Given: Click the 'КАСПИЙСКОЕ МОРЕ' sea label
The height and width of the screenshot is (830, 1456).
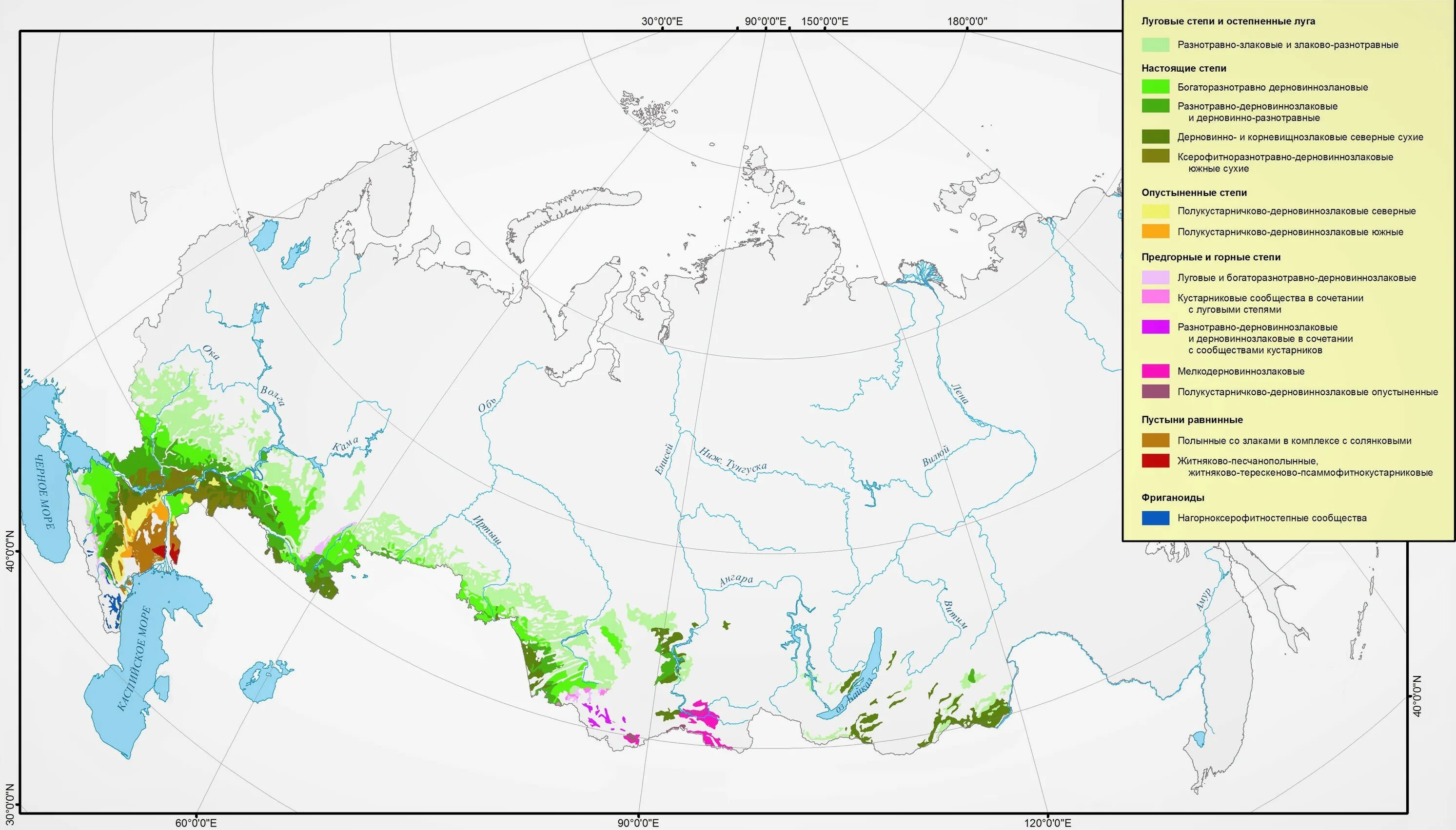Looking at the screenshot, I should point(135,659).
